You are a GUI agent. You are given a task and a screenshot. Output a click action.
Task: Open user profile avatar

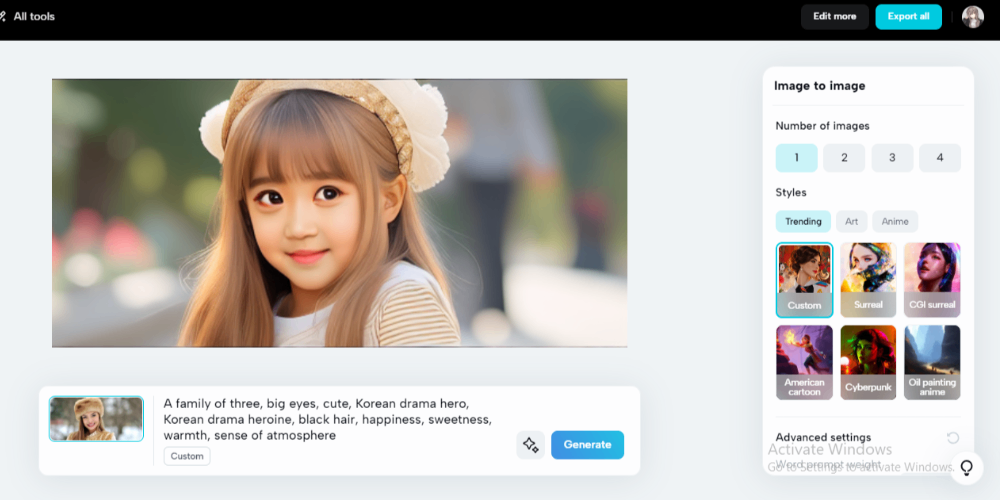pos(973,17)
